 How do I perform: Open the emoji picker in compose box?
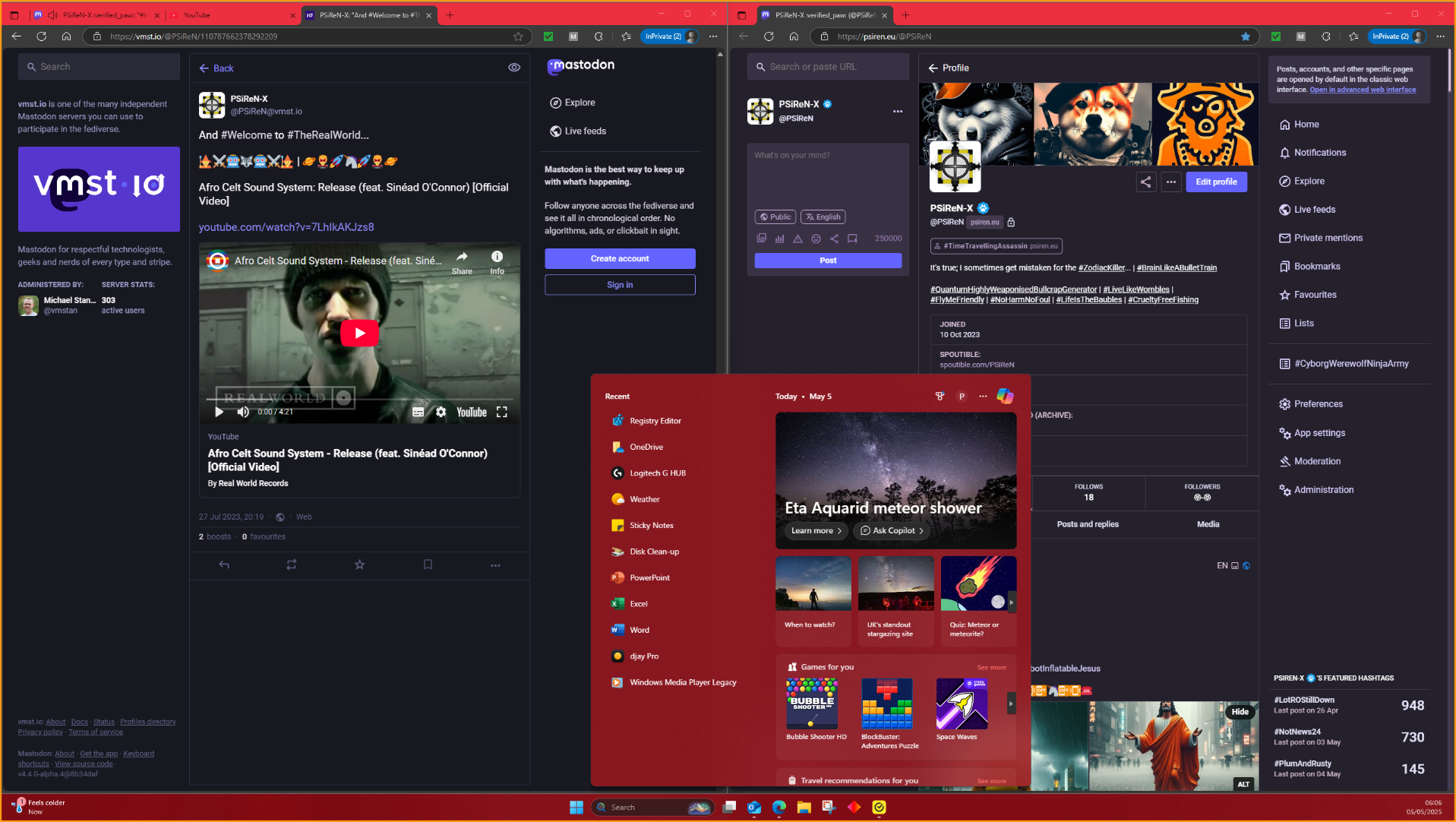816,239
